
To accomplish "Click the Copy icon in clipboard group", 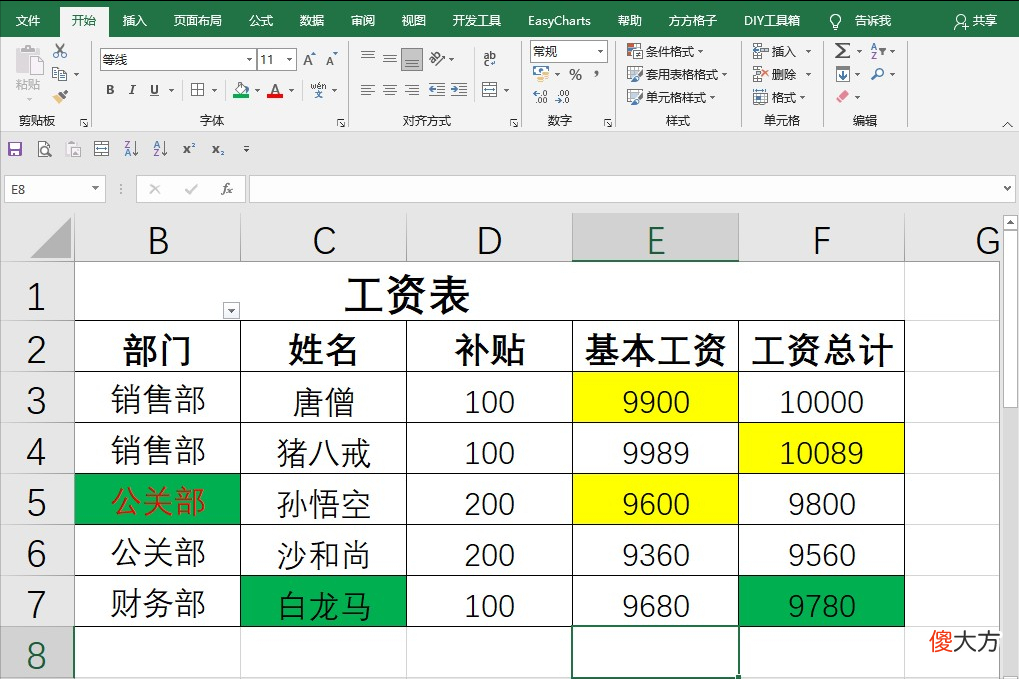I will (x=59, y=74).
